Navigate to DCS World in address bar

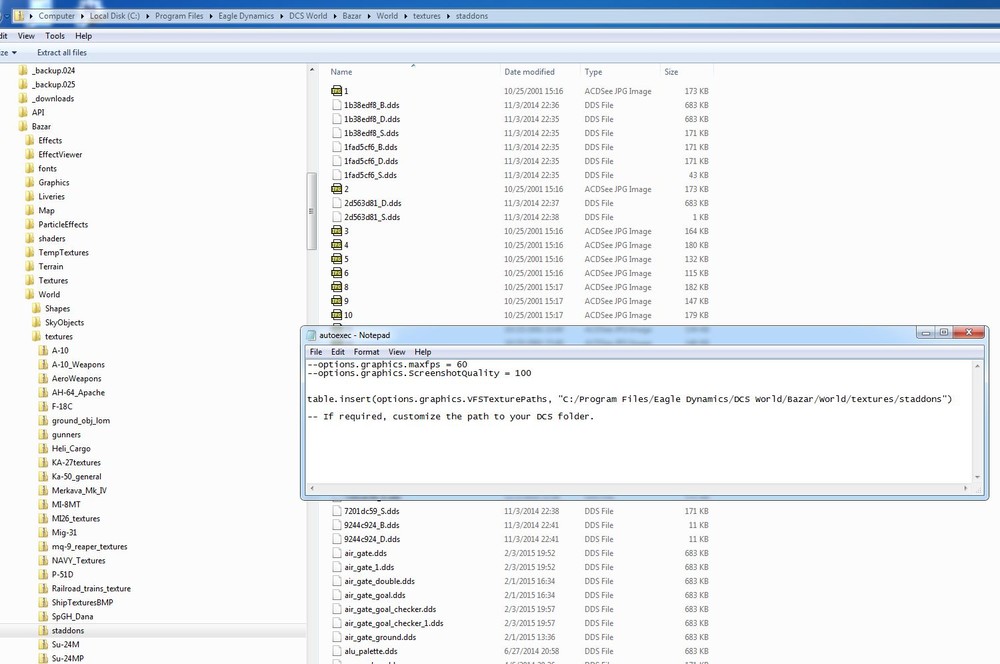coord(308,16)
